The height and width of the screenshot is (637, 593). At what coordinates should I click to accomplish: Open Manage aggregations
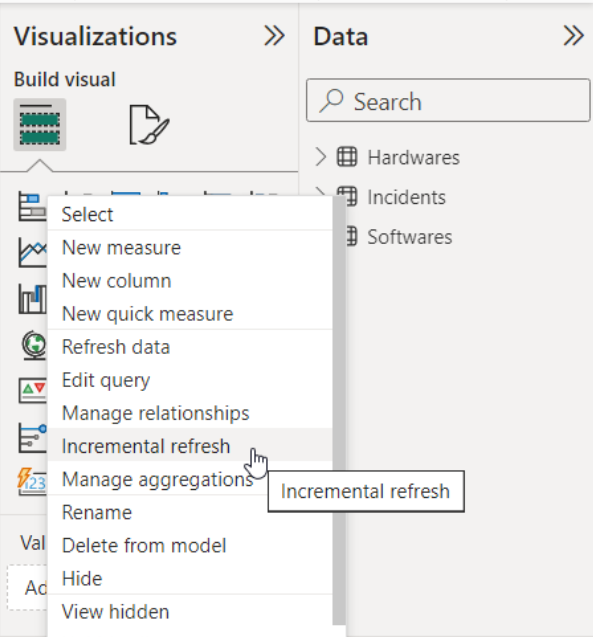[x=190, y=479]
